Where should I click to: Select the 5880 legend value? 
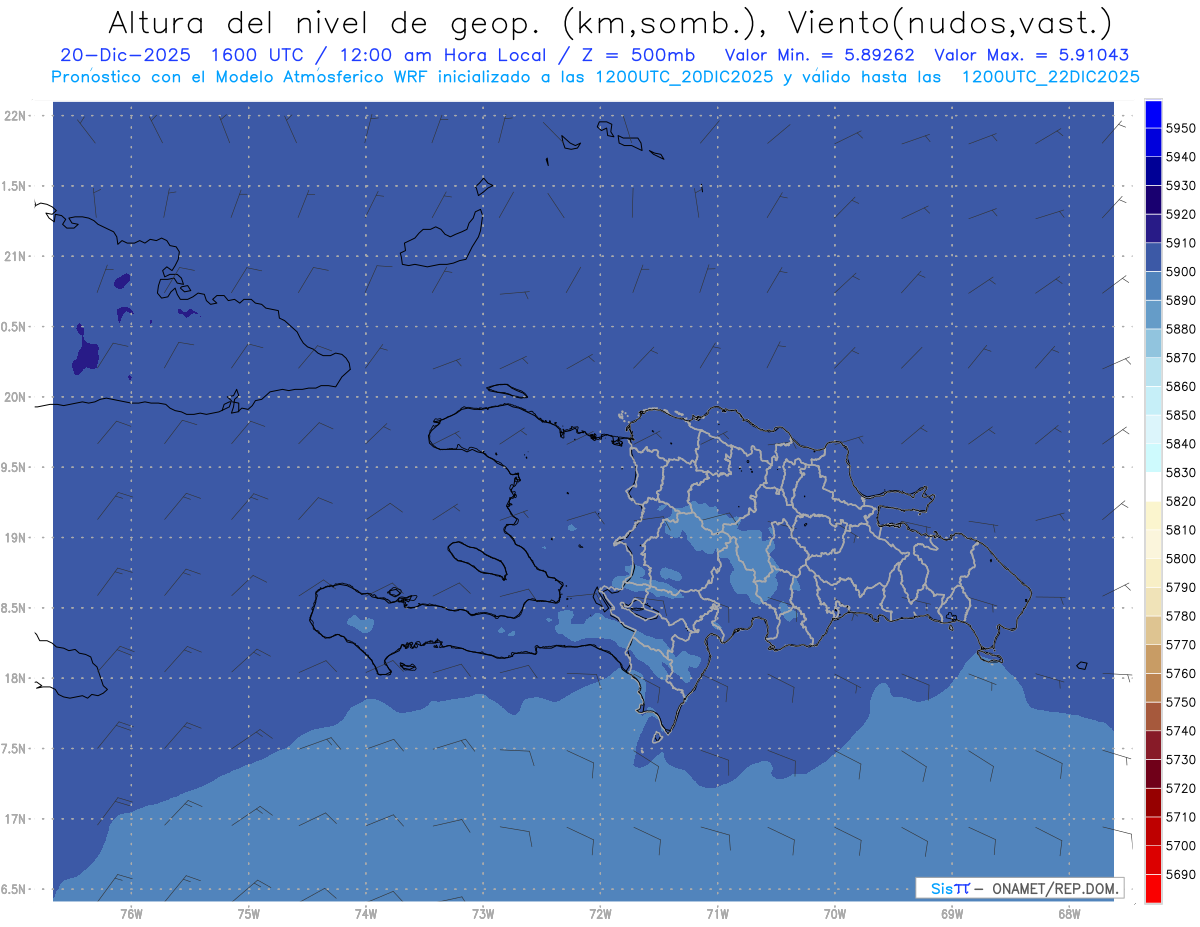tap(1181, 329)
